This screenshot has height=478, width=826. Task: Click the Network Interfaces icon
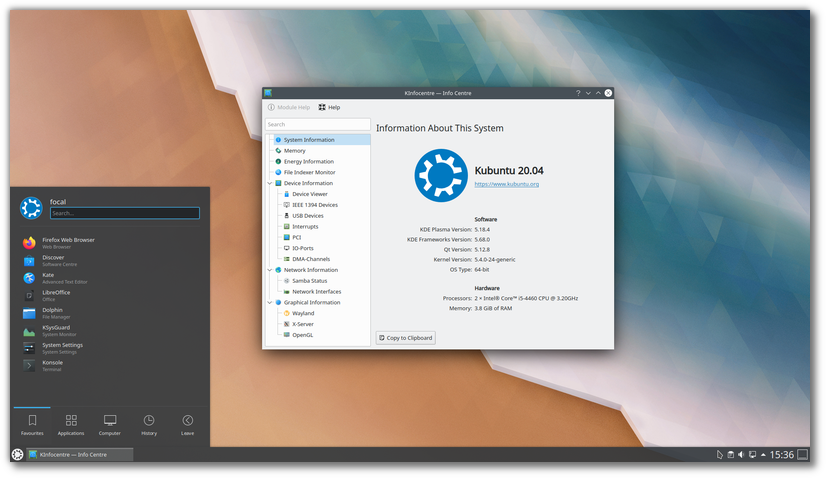coord(287,291)
